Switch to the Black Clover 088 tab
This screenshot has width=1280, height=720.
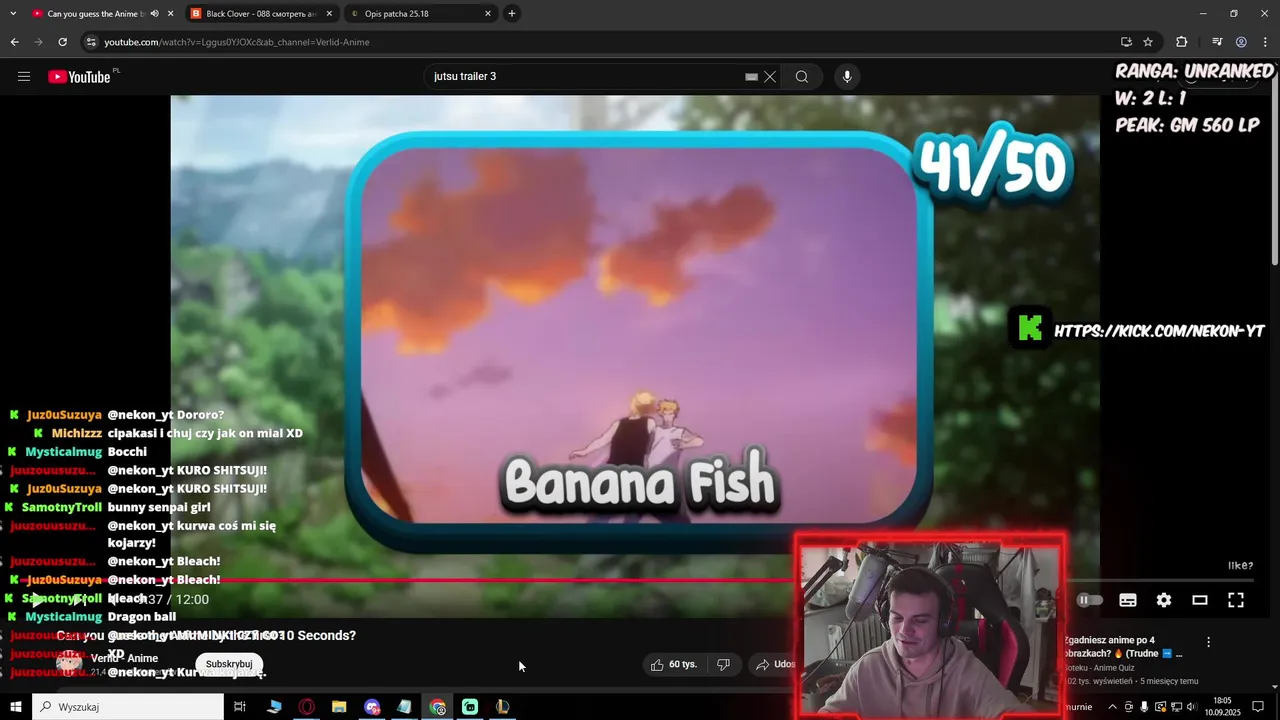(x=261, y=14)
